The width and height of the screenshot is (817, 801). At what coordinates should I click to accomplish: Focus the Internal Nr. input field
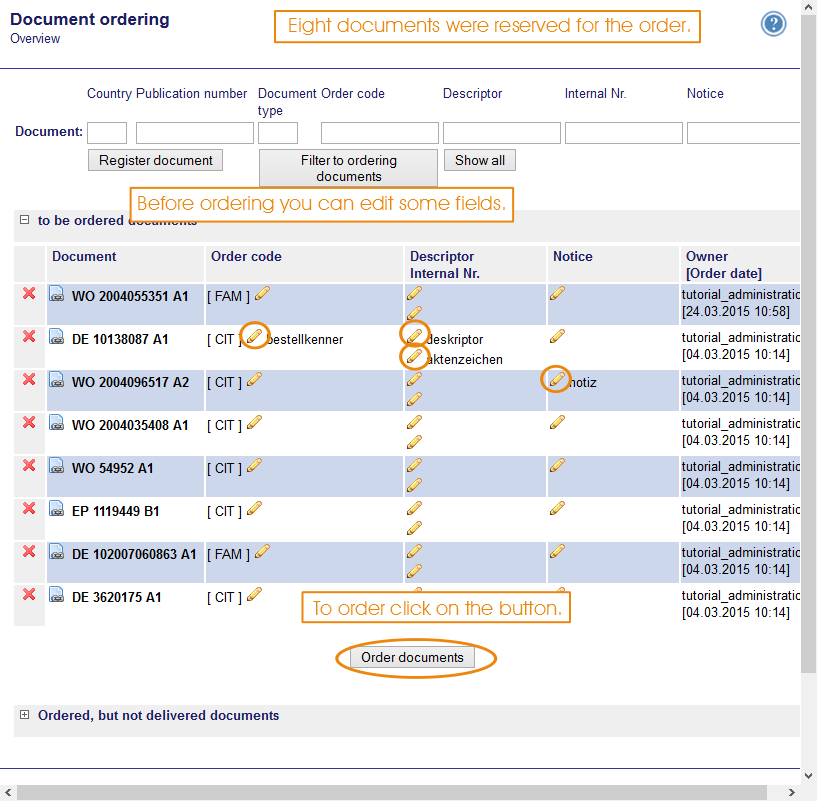pos(624,133)
